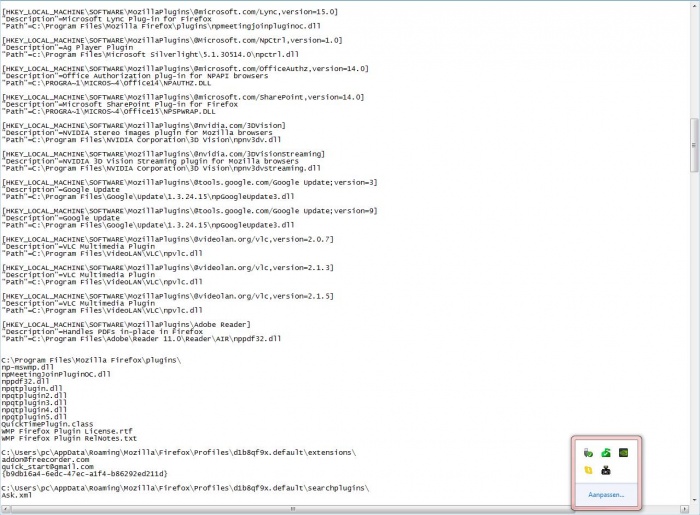Click the vertical scrollbar thumb

click(694, 145)
